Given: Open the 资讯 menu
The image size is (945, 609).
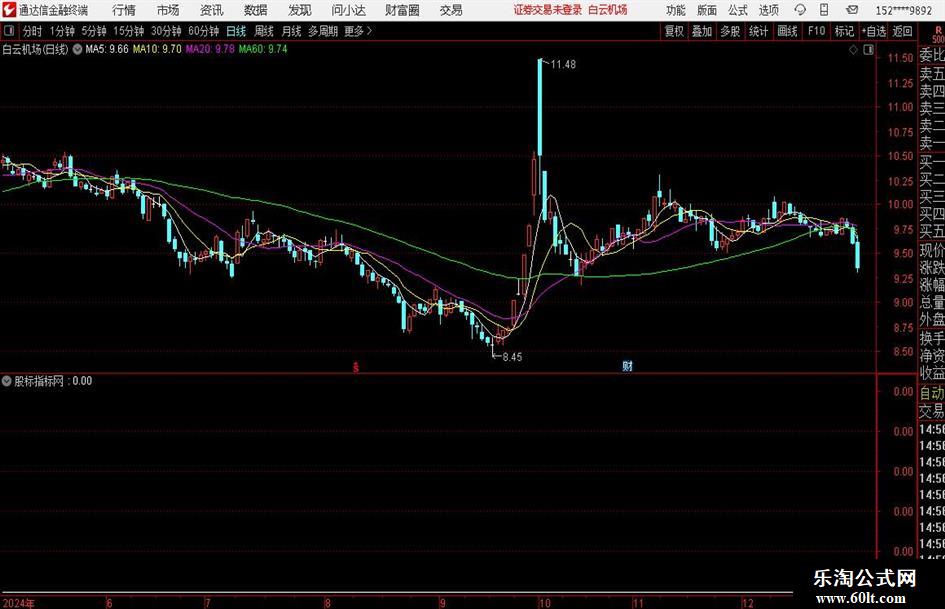Looking at the screenshot, I should (x=212, y=10).
